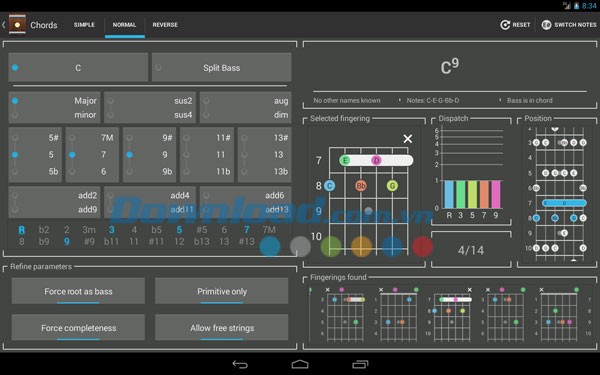This screenshot has height=375, width=600.
Task: Tap the D note dot on fret 7
Action: [376, 160]
